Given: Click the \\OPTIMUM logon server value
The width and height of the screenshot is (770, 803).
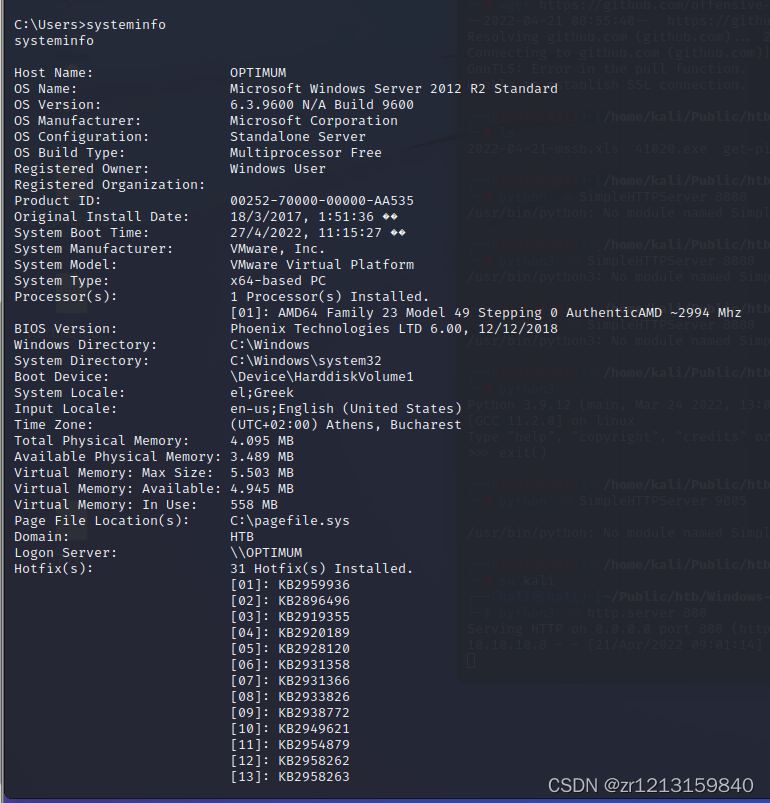Looking at the screenshot, I should 266,553.
